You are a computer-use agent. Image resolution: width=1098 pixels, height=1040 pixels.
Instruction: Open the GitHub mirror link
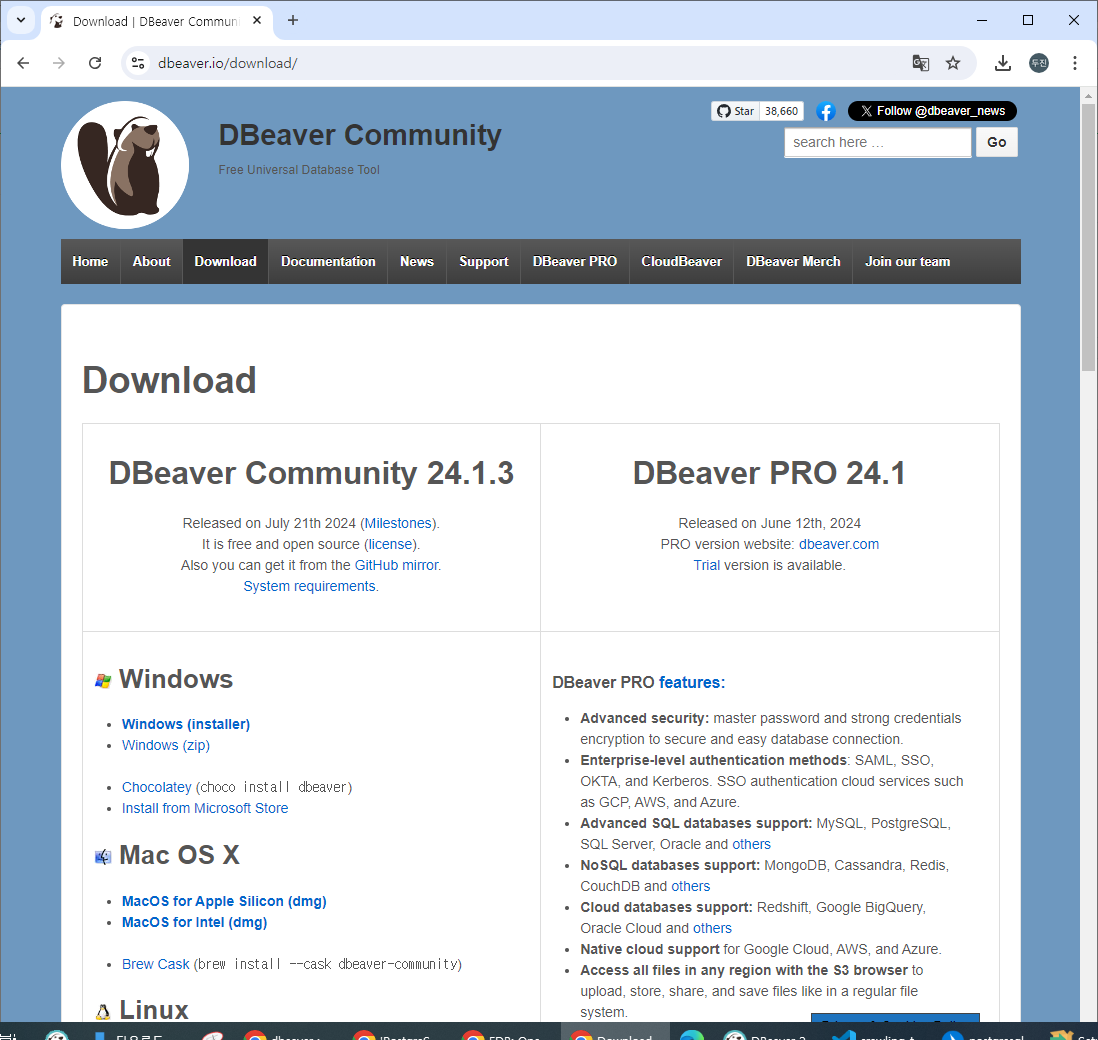(x=396, y=565)
